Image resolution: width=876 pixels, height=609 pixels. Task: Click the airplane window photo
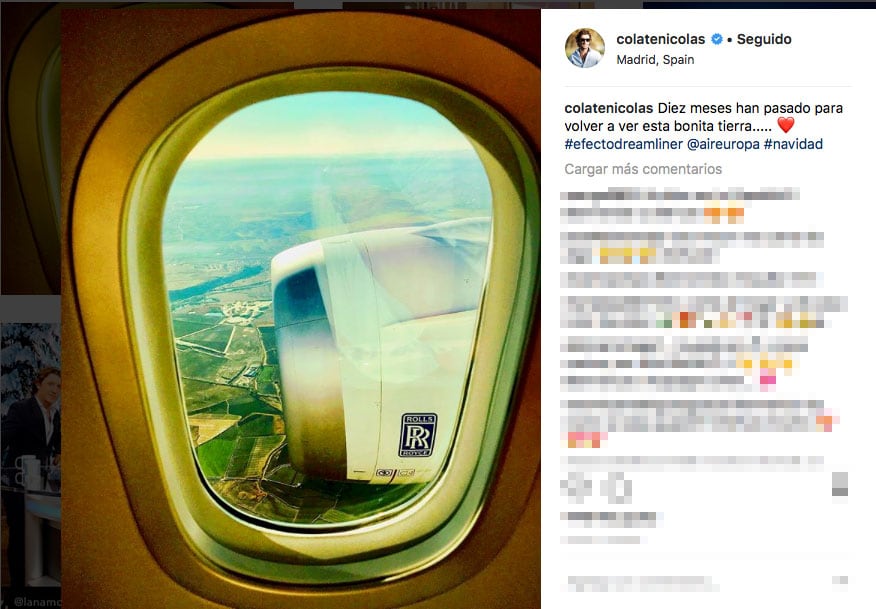301,308
